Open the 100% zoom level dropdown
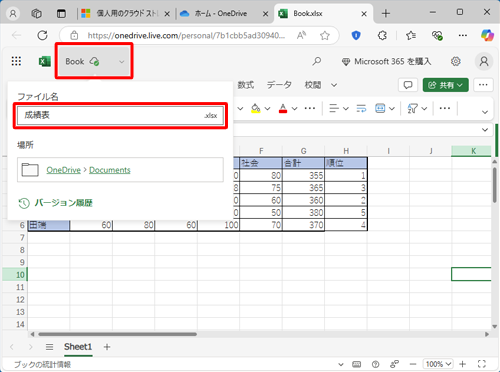Image resolution: width=500 pixels, height=372 pixels. point(437,364)
